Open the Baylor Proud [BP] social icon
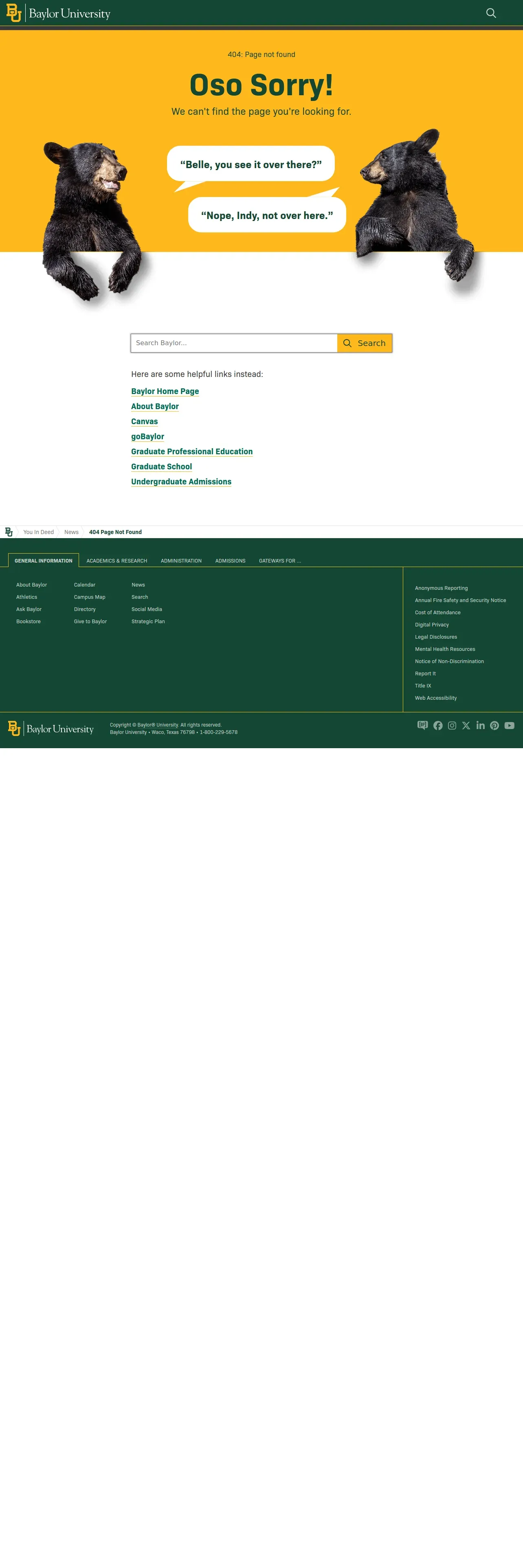This screenshot has height=1568, width=523. coord(422,725)
